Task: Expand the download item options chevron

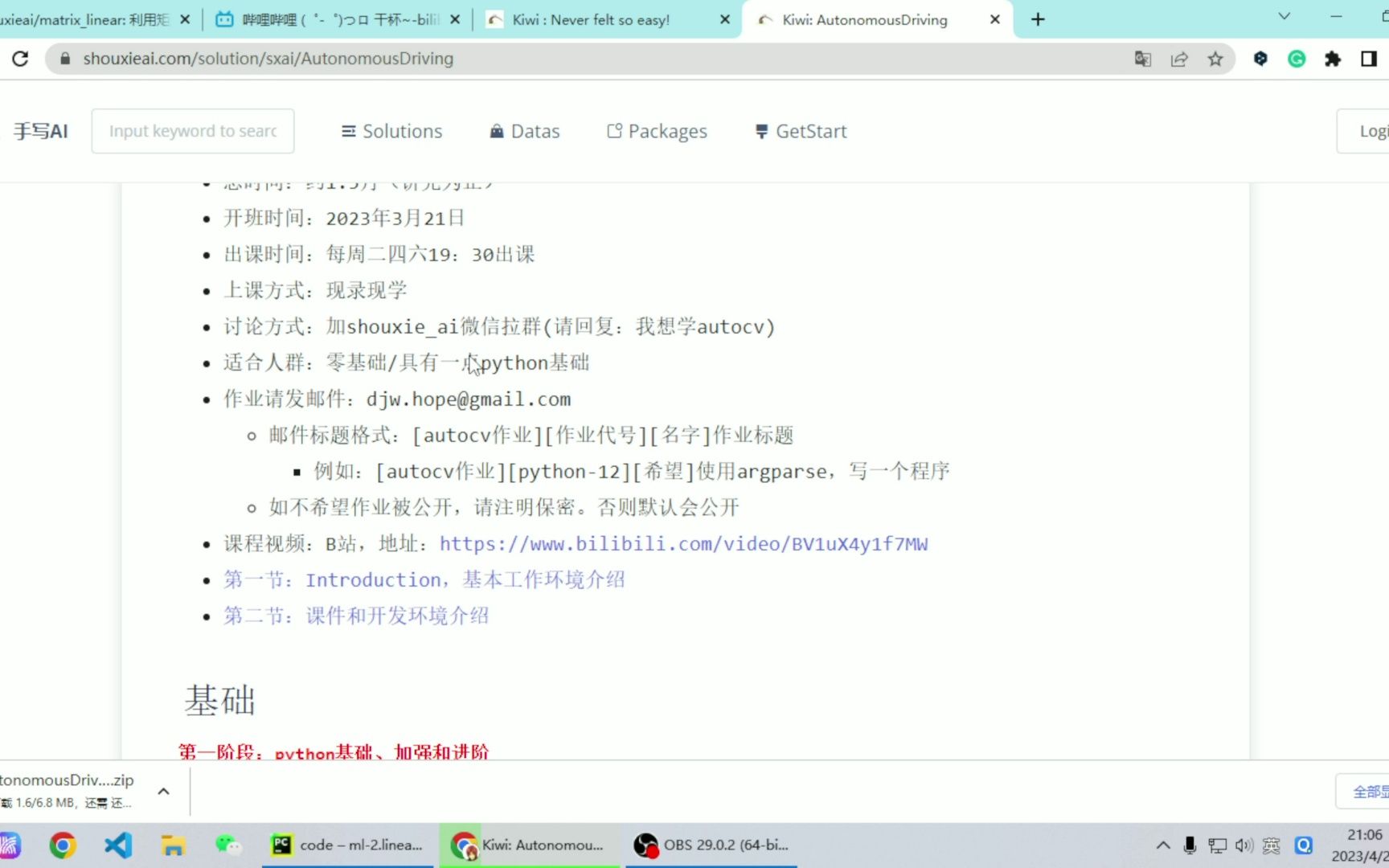Action: click(163, 792)
